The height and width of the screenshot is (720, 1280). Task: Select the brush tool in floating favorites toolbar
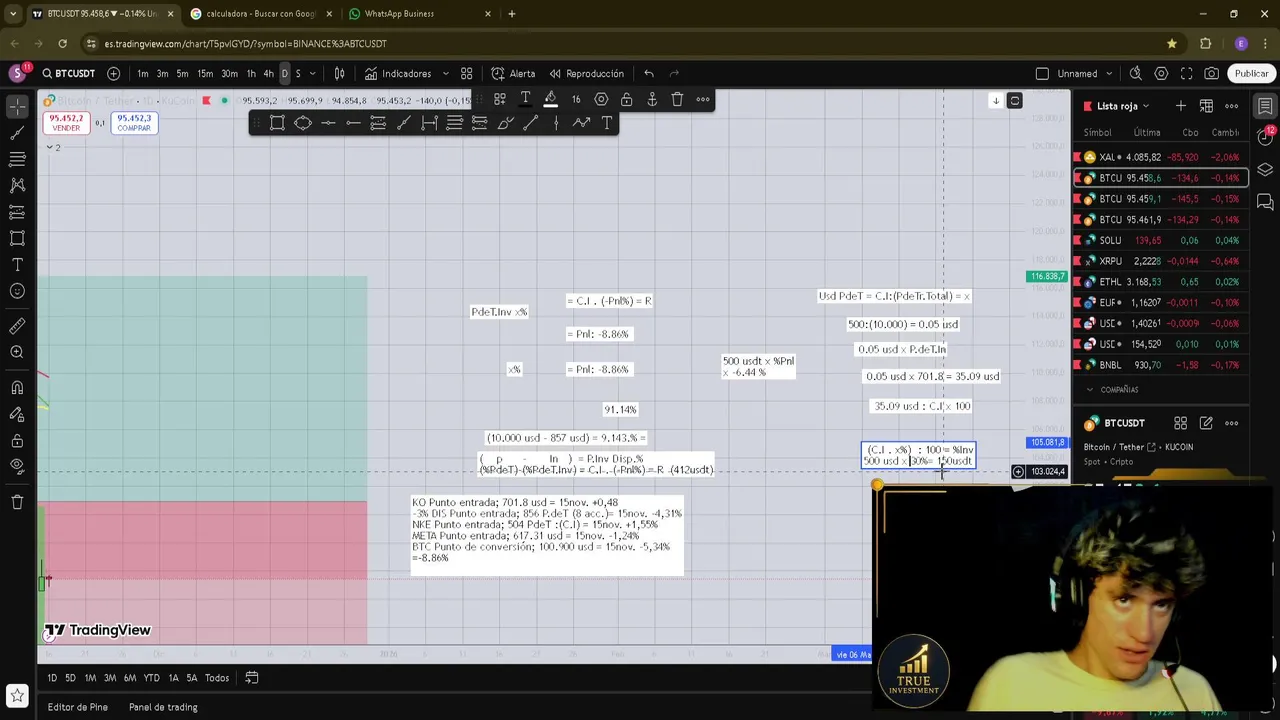(505, 123)
